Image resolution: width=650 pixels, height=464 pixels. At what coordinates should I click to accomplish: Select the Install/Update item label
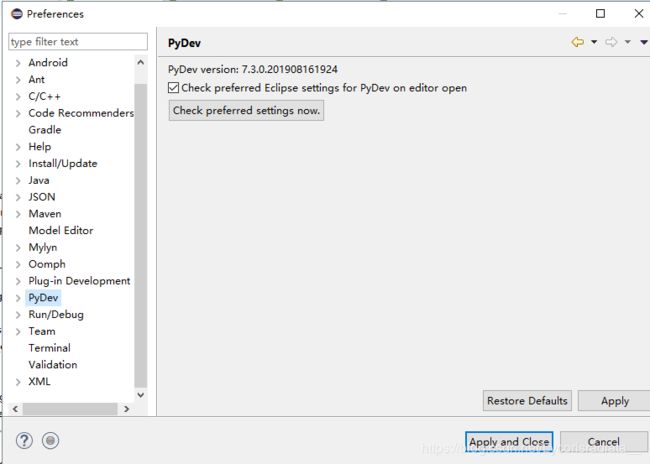point(63,164)
